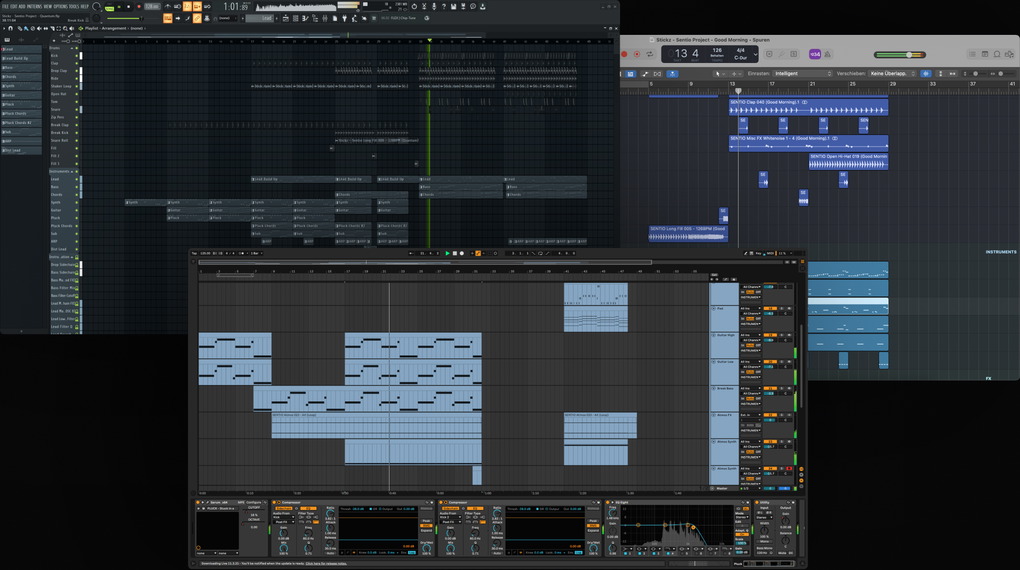The image size is (1020, 570).
Task: Click the save disk icon in FL Studio toolbar
Action: pos(453,7)
